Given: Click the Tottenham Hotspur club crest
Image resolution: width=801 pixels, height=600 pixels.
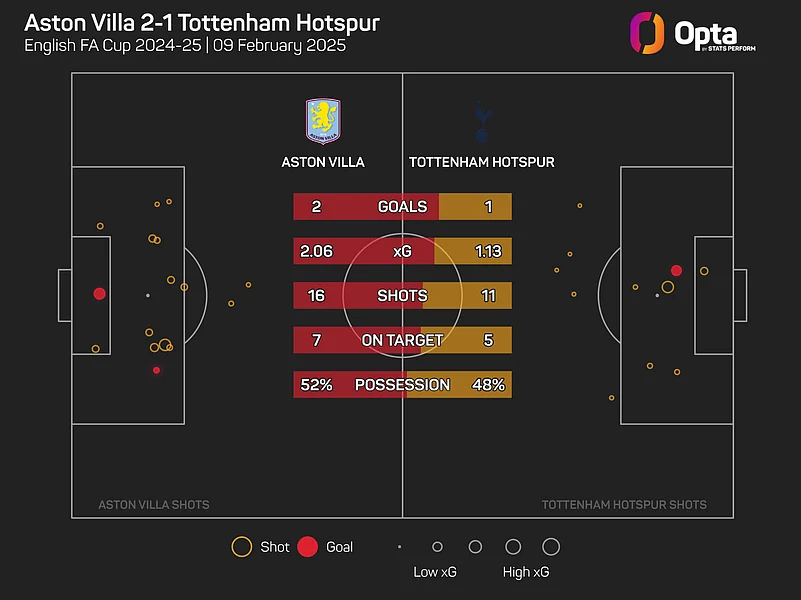Looking at the screenshot, I should coord(482,121).
